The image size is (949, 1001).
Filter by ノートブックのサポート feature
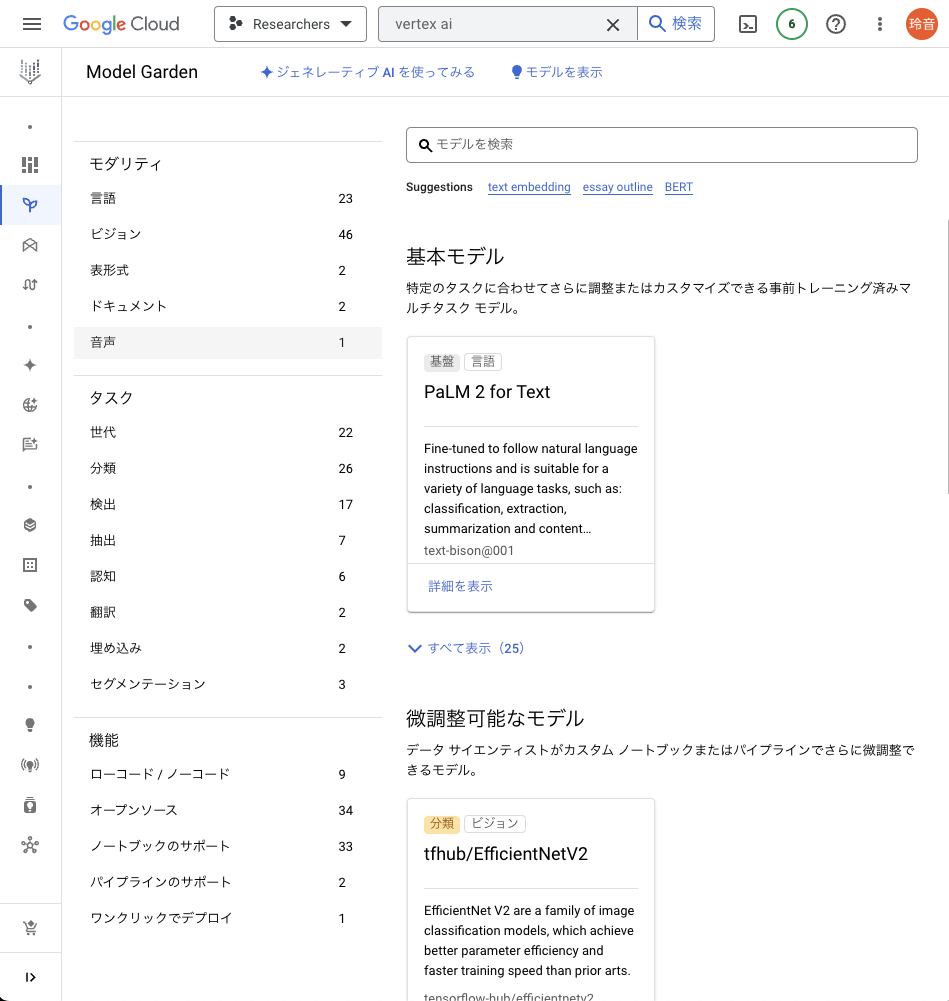(228, 847)
